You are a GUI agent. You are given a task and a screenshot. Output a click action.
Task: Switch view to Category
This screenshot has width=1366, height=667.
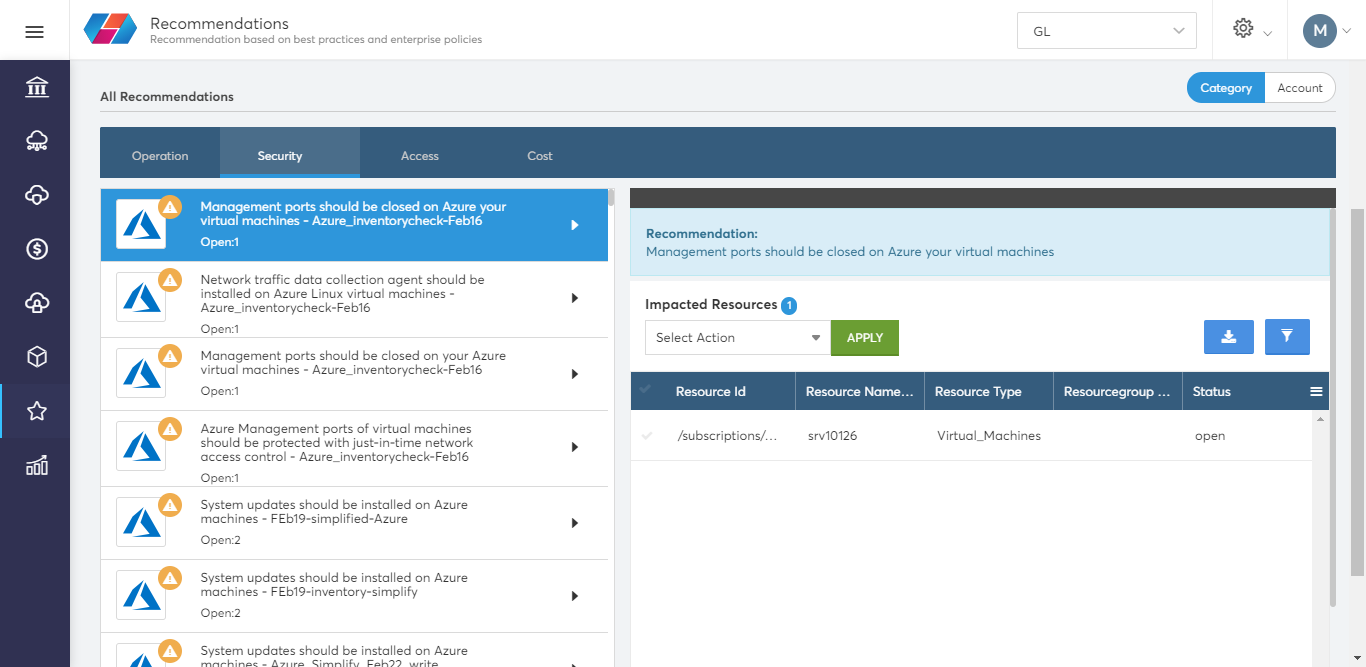[x=1226, y=88]
